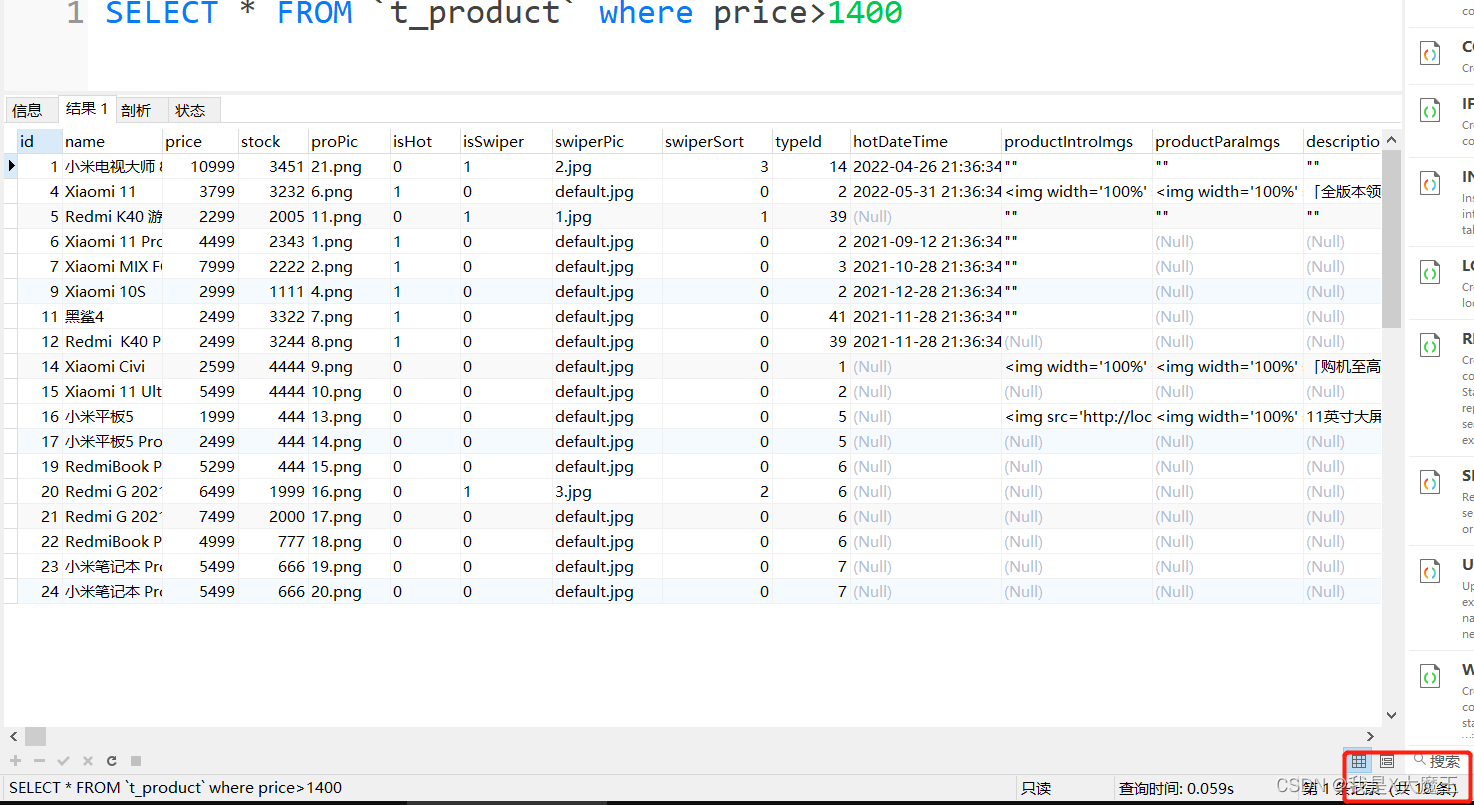Select the stock cell '1111'
Image resolution: width=1474 pixels, height=805 pixels.
pos(273,291)
